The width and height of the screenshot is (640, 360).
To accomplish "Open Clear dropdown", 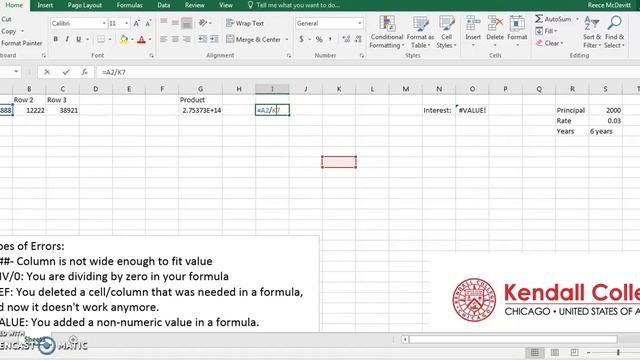I will (x=549, y=43).
